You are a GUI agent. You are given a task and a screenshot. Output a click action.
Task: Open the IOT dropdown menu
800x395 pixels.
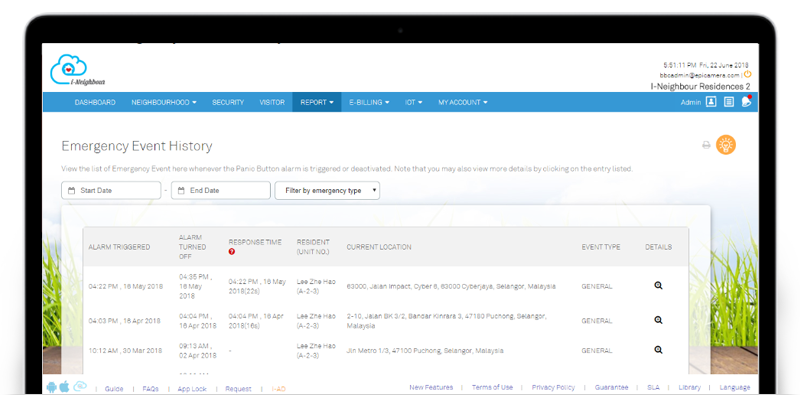point(414,102)
